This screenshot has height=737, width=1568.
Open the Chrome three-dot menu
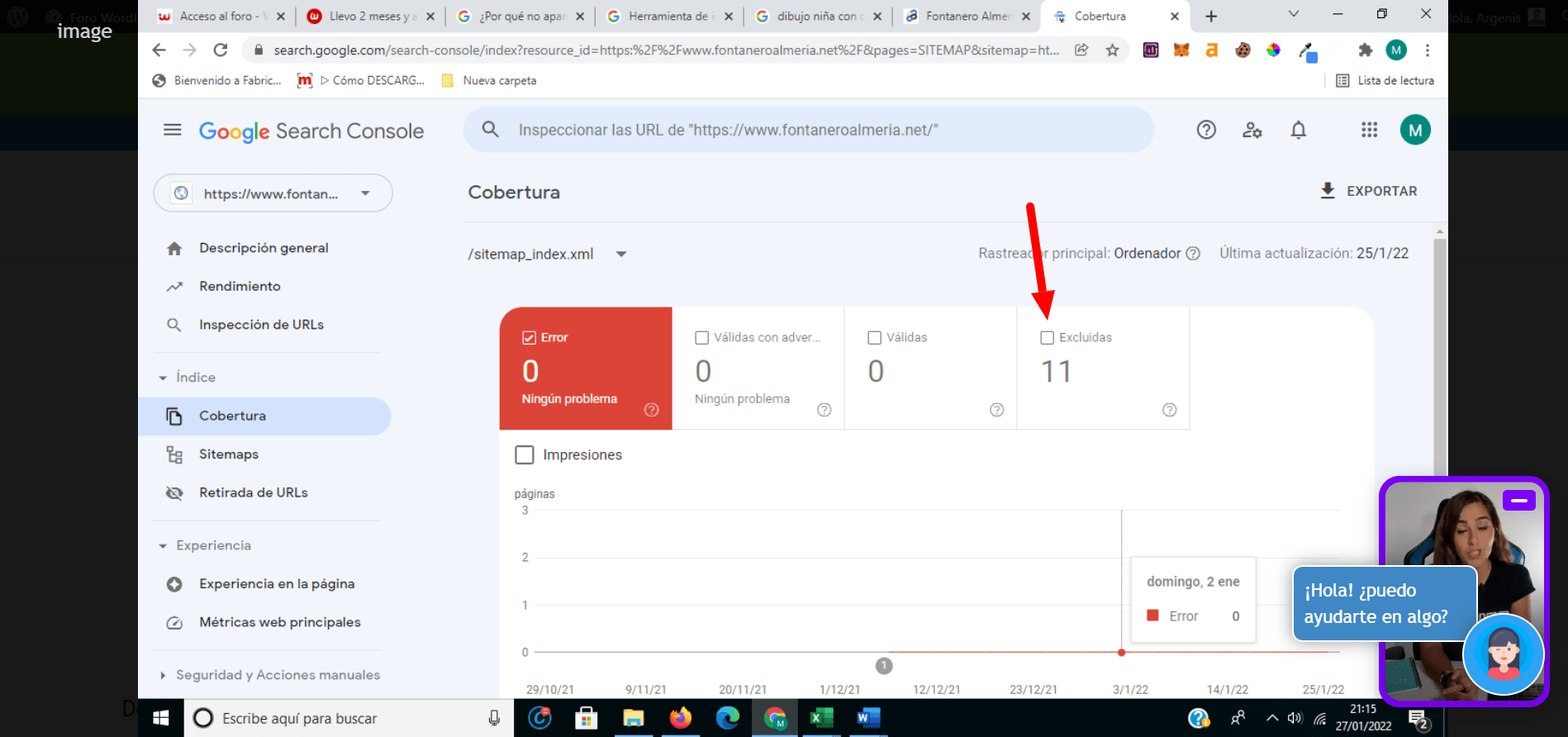[1427, 50]
